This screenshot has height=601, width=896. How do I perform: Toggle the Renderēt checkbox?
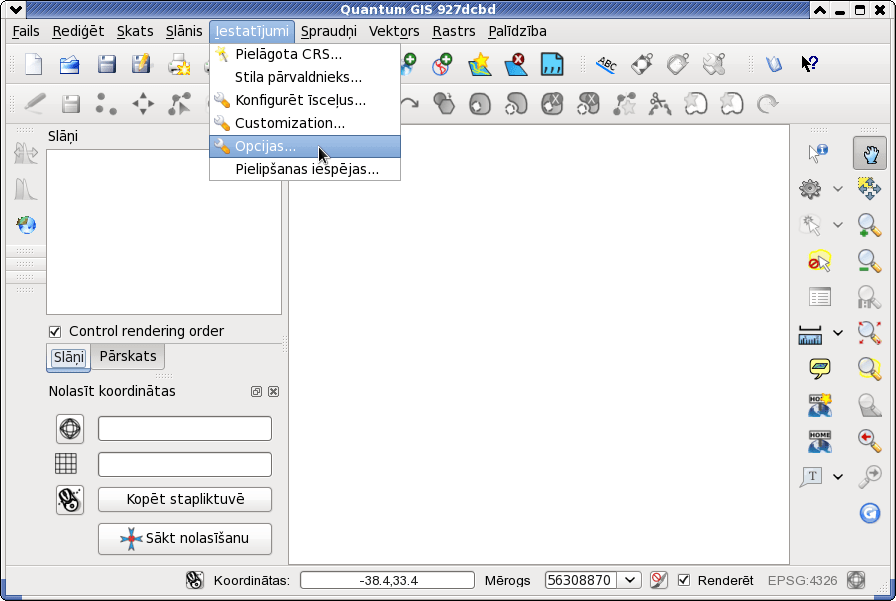click(683, 580)
